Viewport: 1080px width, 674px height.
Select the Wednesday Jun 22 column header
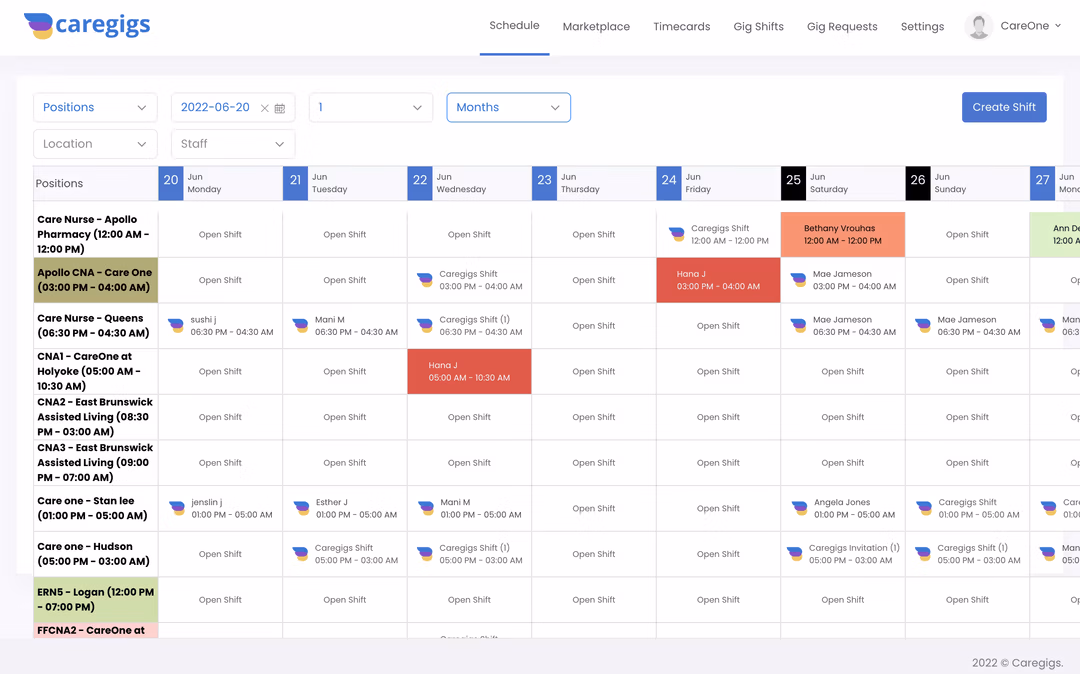[x=469, y=183]
